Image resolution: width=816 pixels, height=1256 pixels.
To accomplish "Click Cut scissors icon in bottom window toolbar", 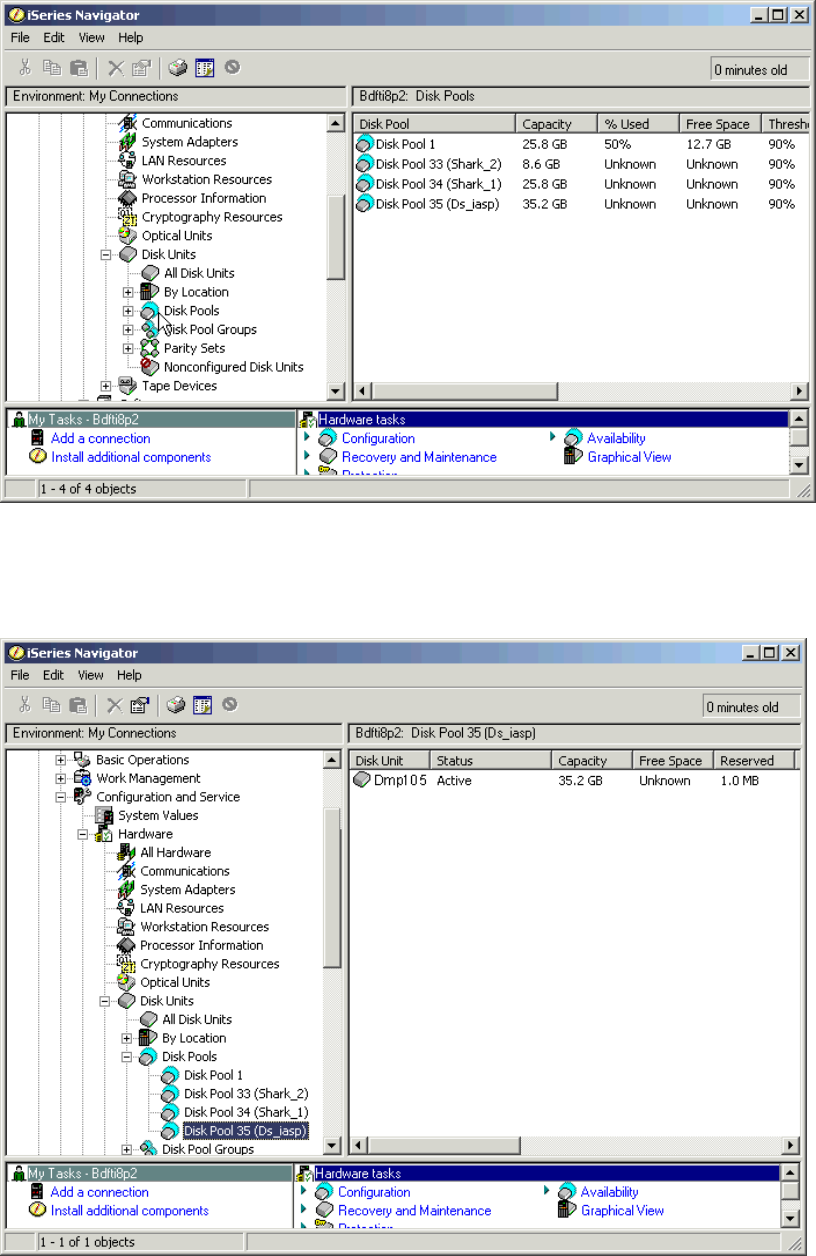I will 27,705.
